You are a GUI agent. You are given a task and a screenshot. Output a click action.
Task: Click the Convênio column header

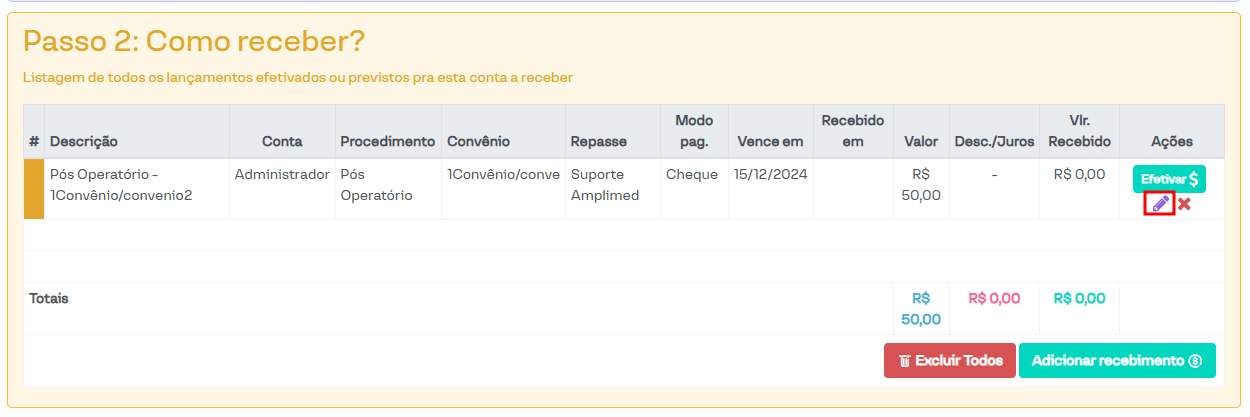(x=479, y=142)
